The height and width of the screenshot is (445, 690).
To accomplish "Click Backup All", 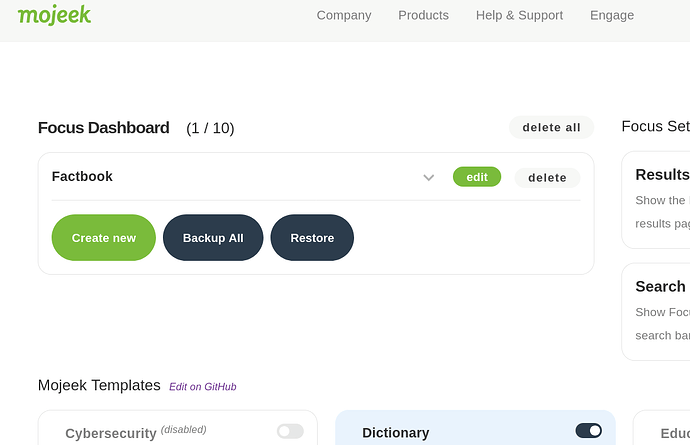I will coord(213,238).
